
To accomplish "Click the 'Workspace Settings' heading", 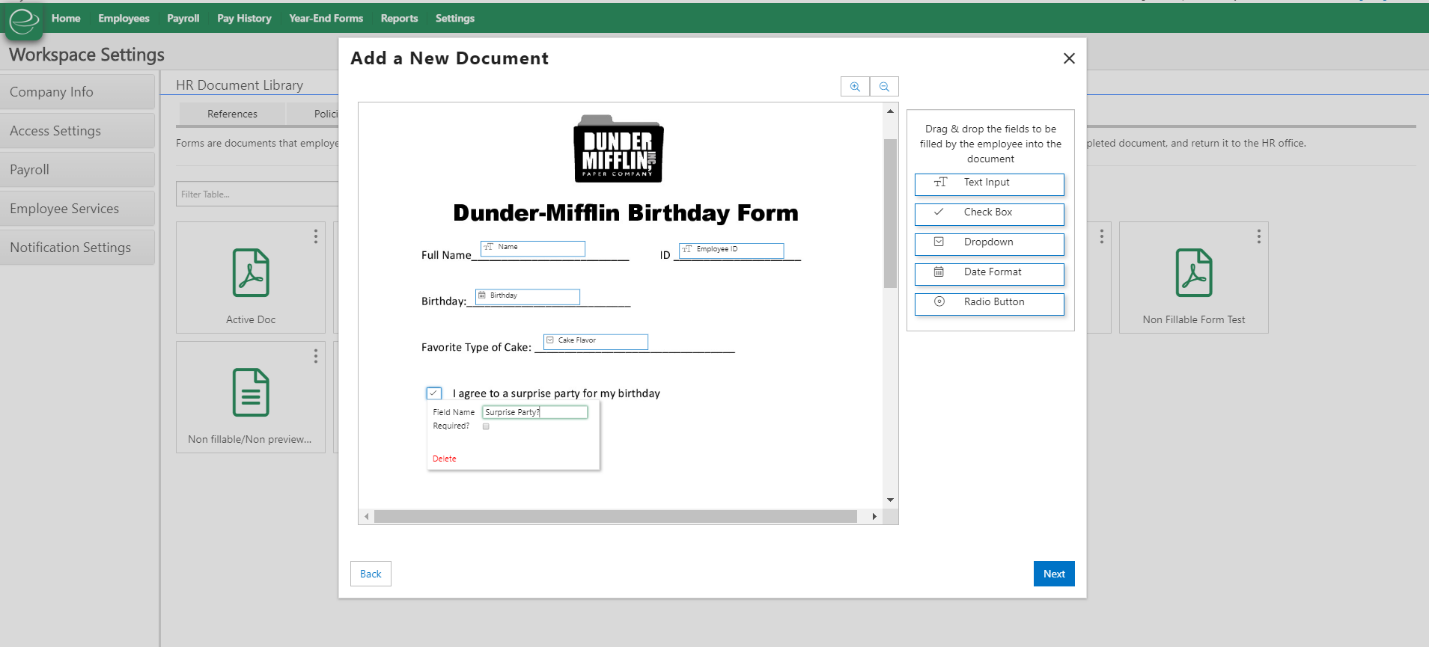I will [87, 55].
